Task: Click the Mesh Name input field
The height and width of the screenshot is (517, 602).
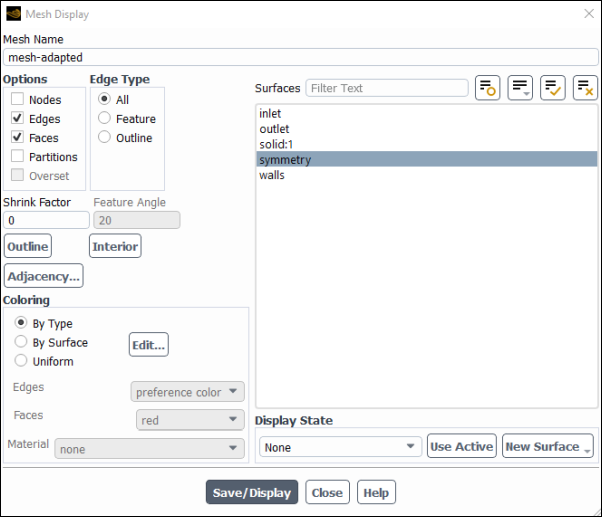Action: tap(300, 58)
